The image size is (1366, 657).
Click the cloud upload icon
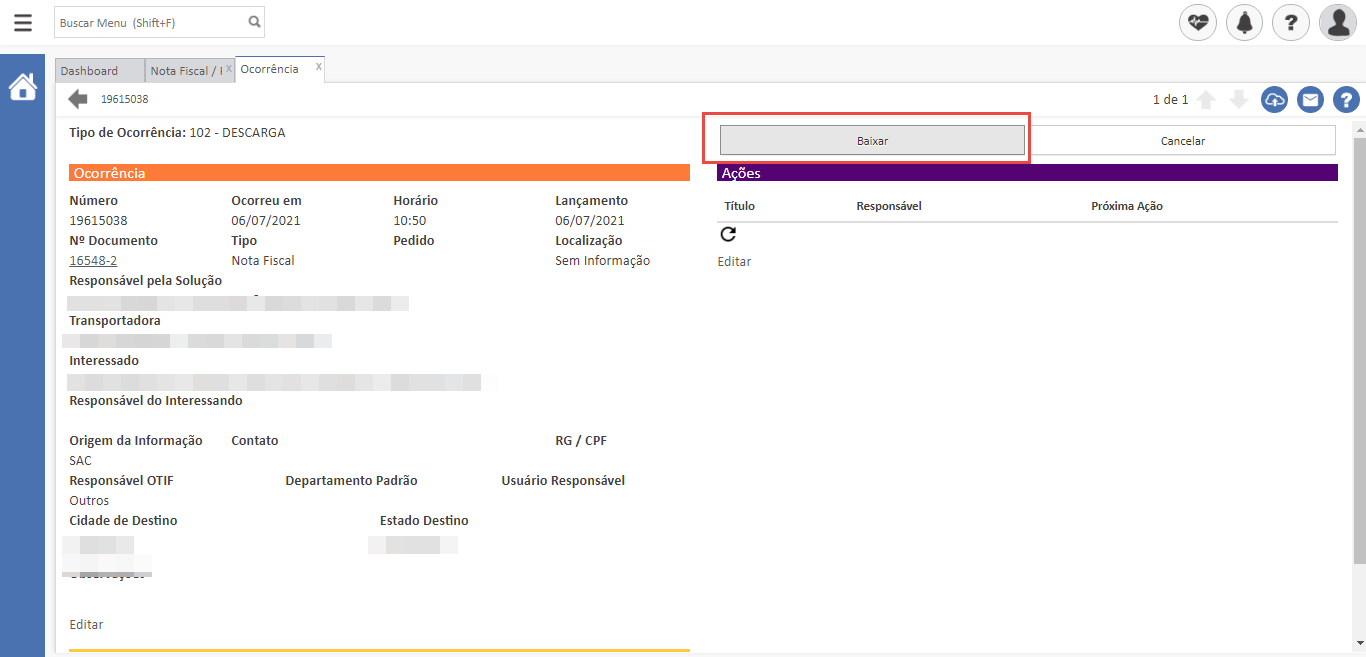1274,100
